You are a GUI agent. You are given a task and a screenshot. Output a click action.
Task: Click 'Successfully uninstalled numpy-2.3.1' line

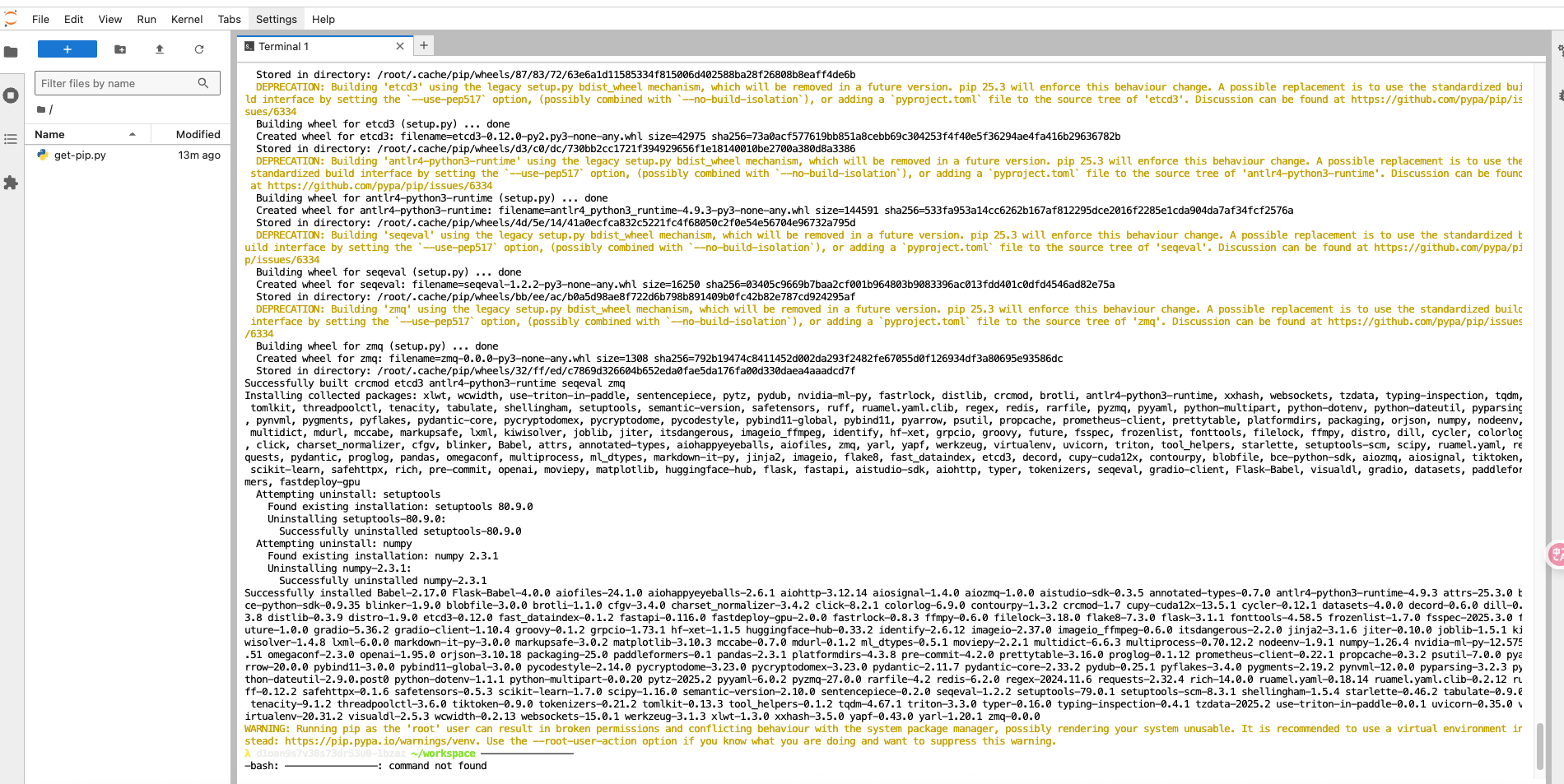[x=383, y=581]
